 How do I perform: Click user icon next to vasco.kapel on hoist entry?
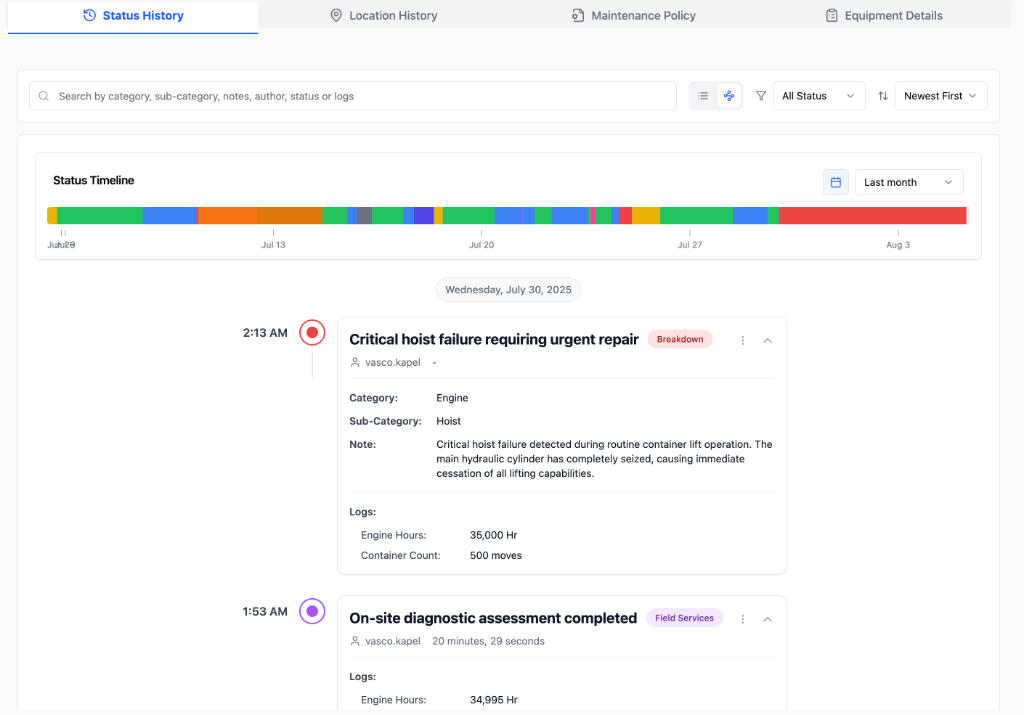click(355, 362)
